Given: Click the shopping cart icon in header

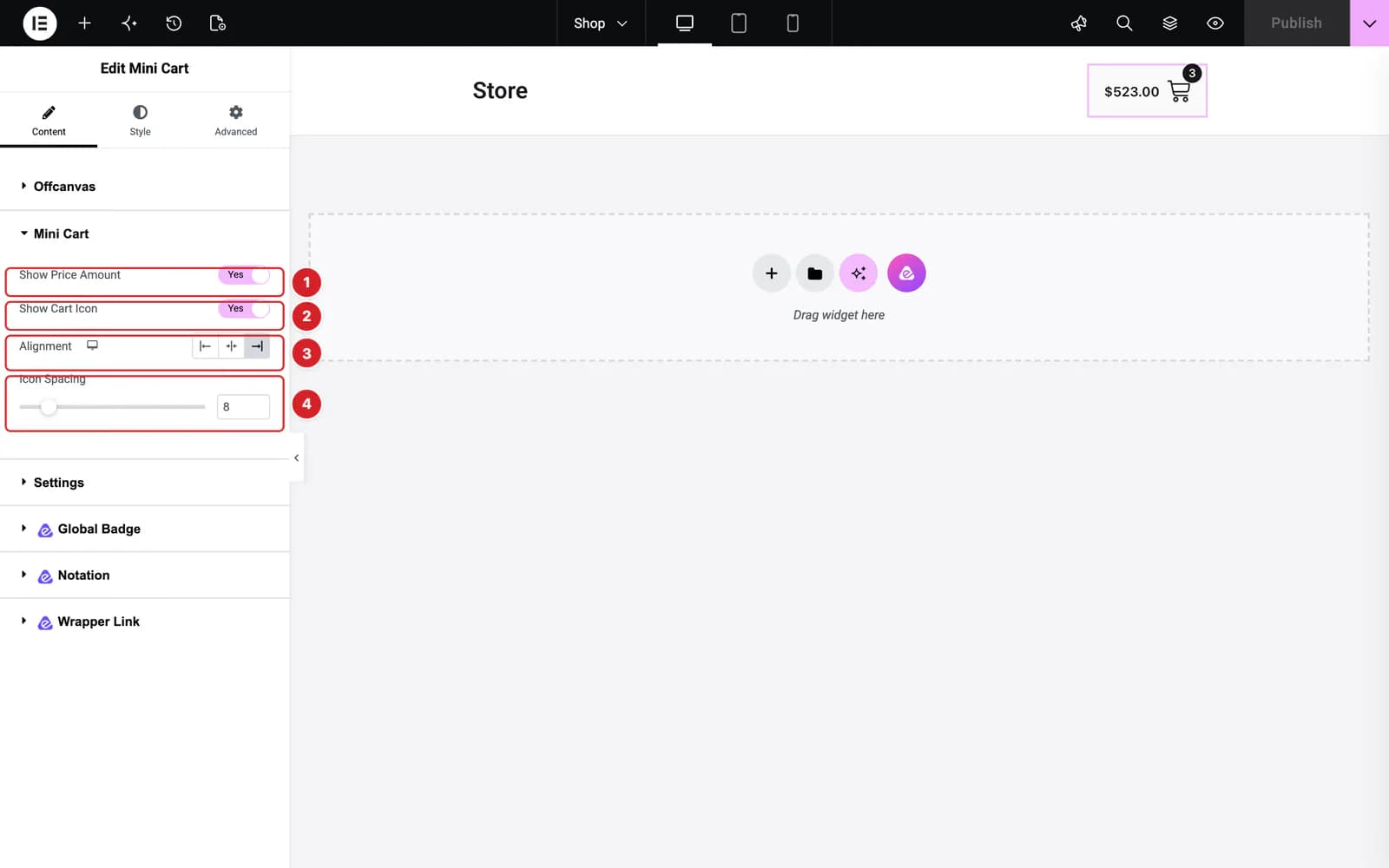Looking at the screenshot, I should click(x=1179, y=91).
